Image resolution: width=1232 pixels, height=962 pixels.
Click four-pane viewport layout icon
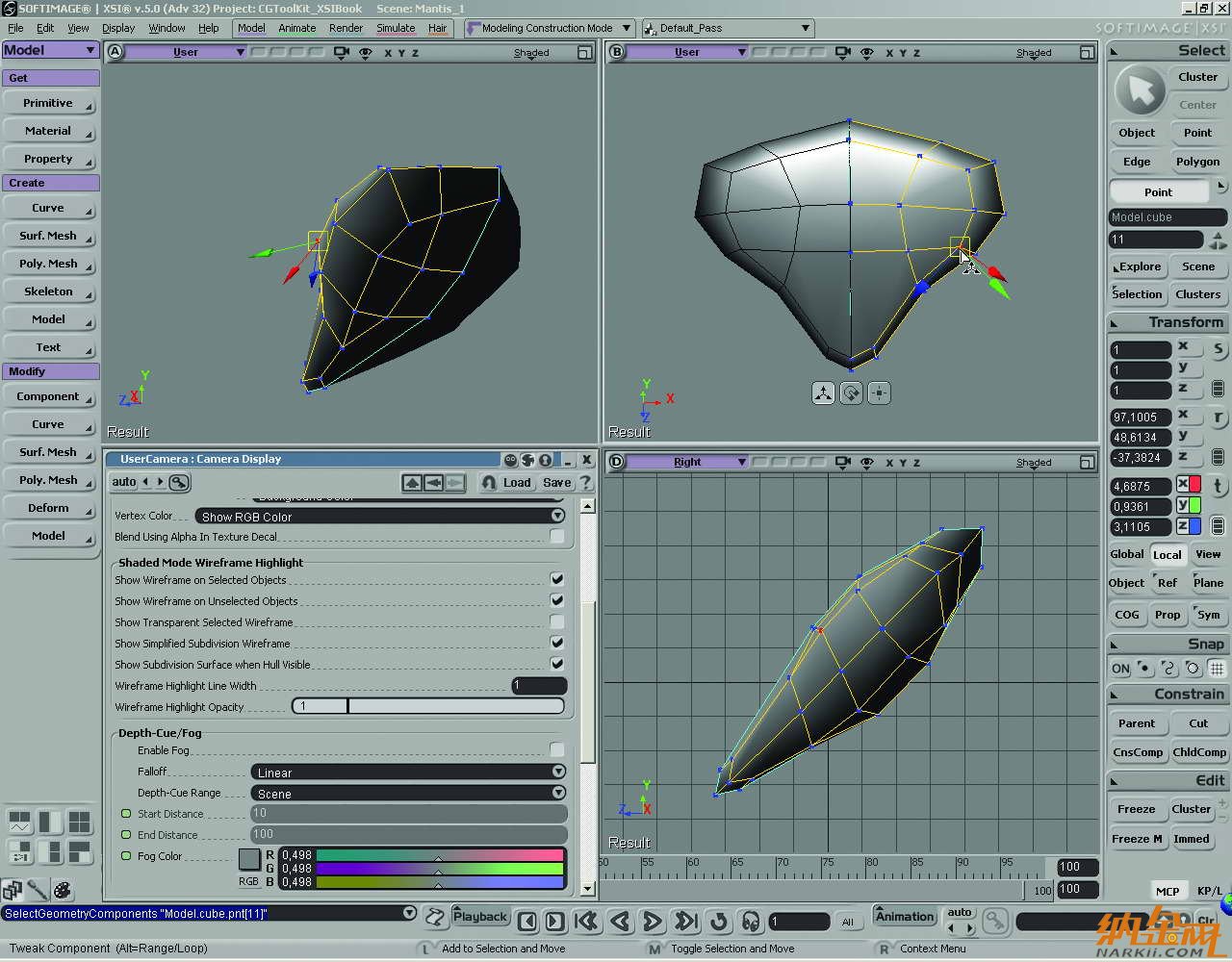(79, 822)
